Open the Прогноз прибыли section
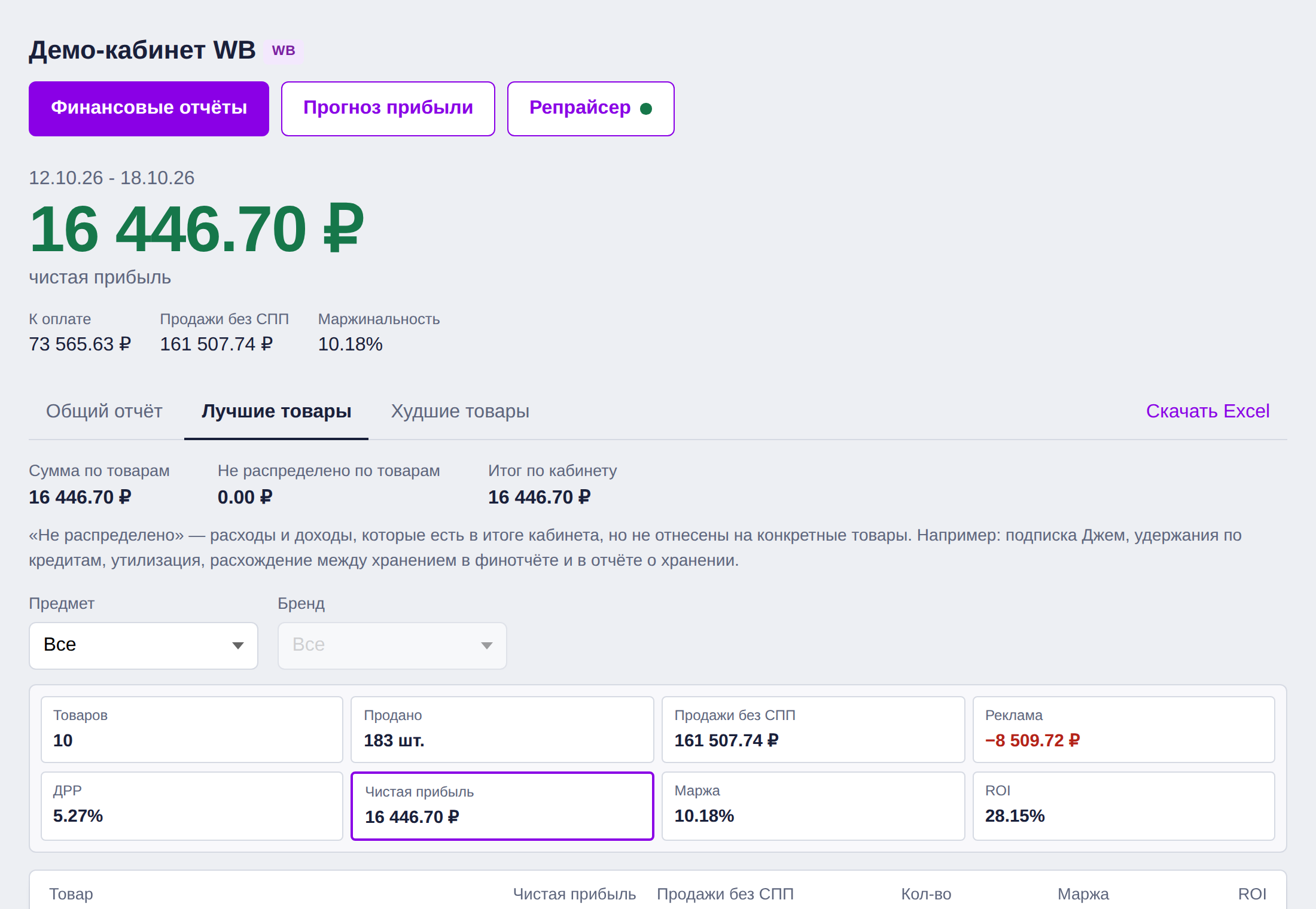Viewport: 1316px width, 909px height. point(388,109)
